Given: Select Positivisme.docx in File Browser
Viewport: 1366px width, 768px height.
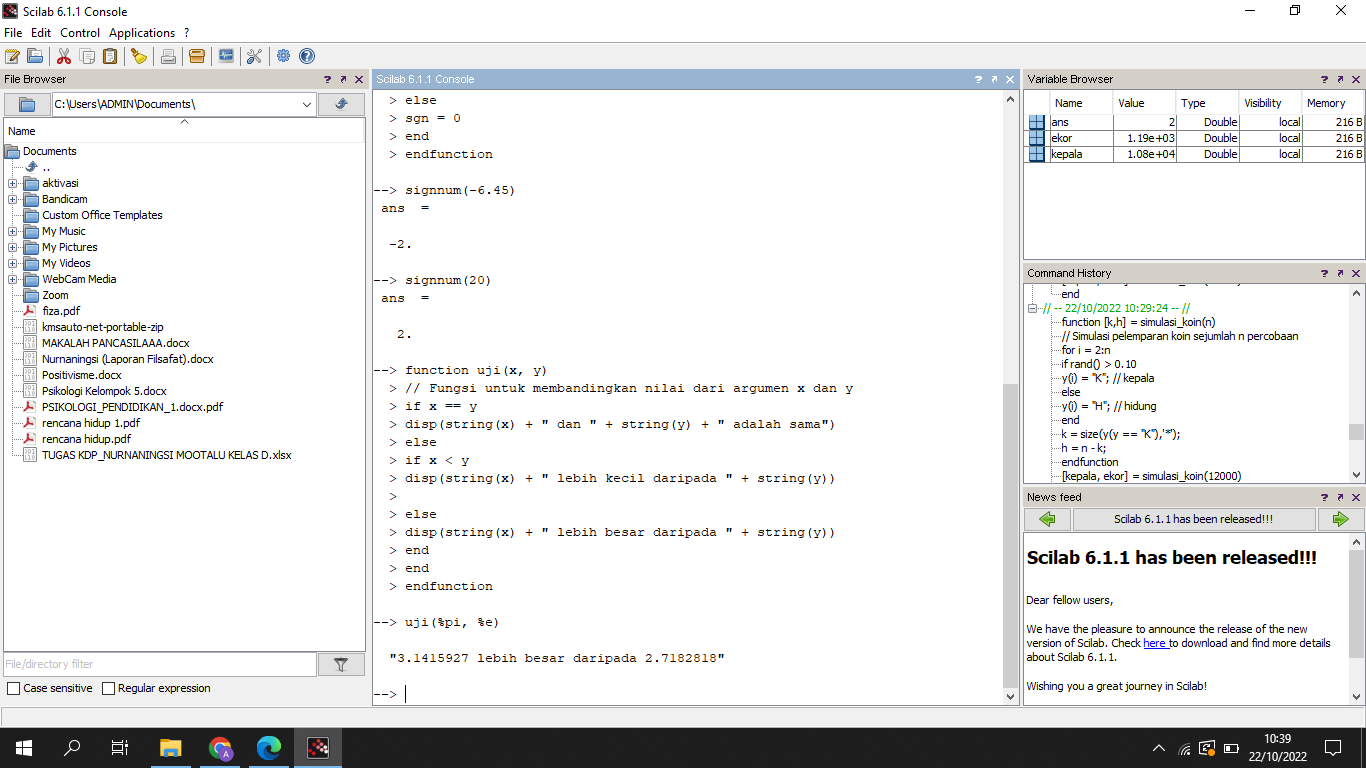Looking at the screenshot, I should click(82, 375).
